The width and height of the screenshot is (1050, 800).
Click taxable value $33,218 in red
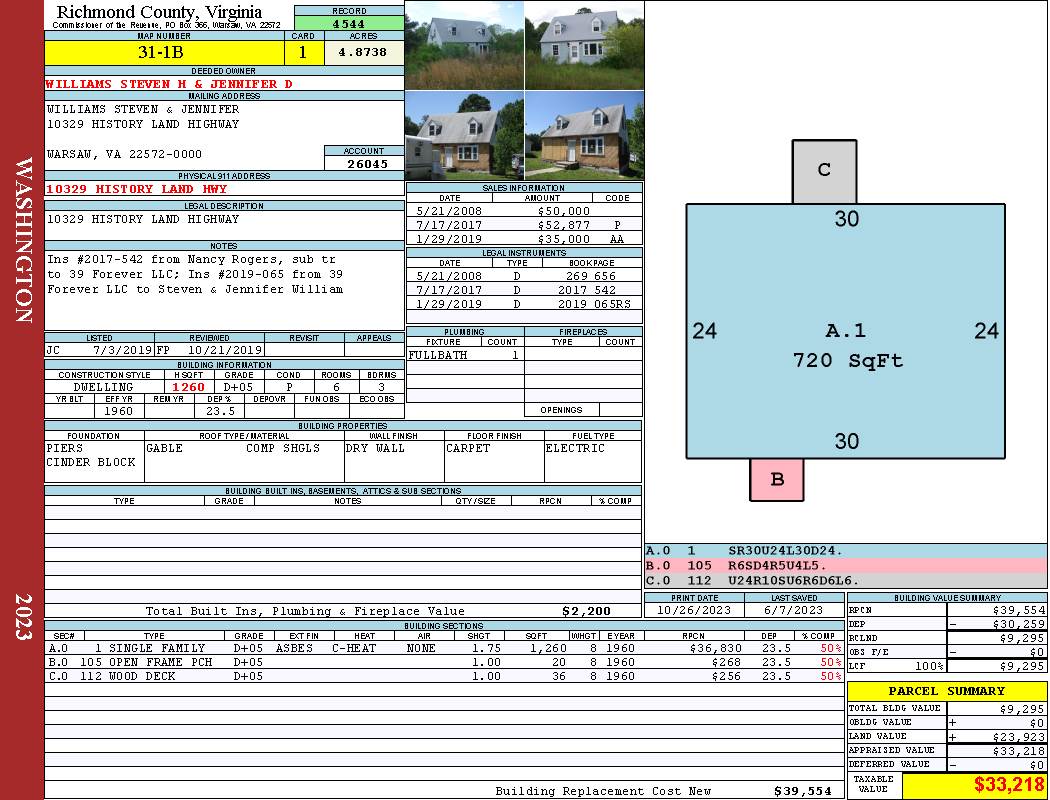pos(1009,784)
